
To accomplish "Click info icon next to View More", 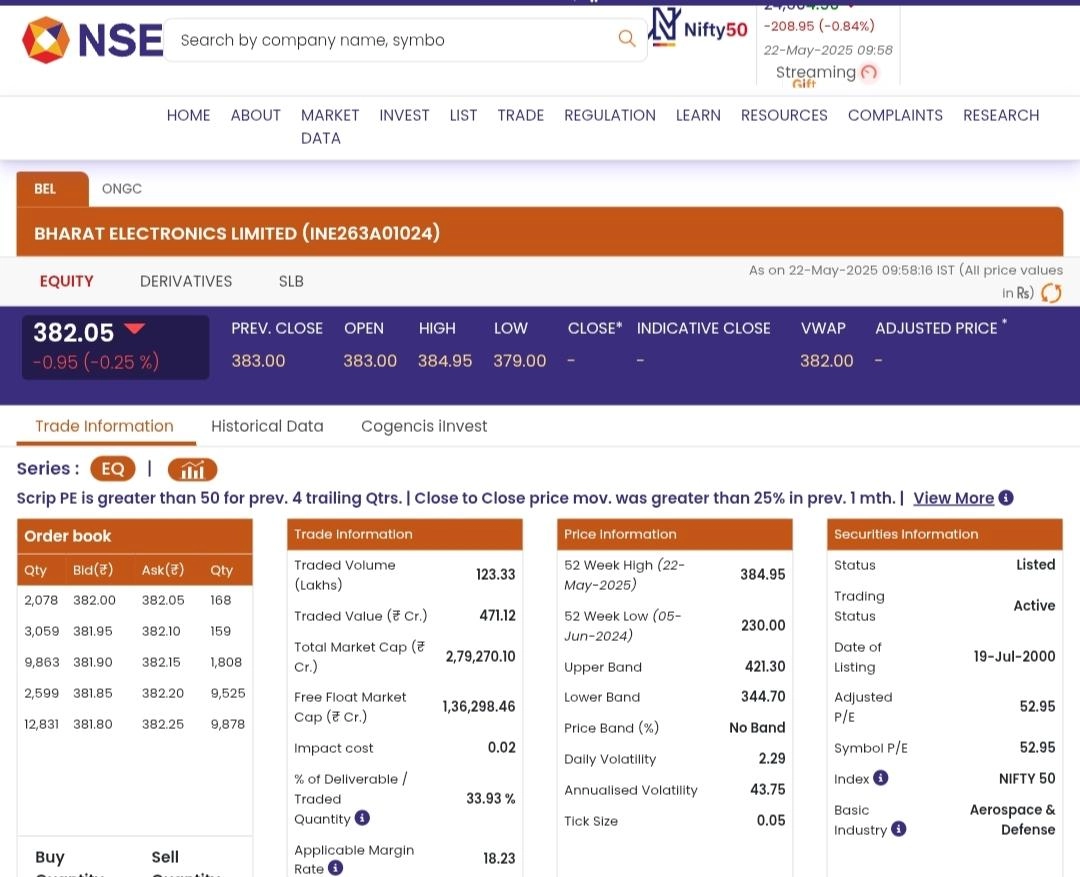I will tap(1006, 498).
